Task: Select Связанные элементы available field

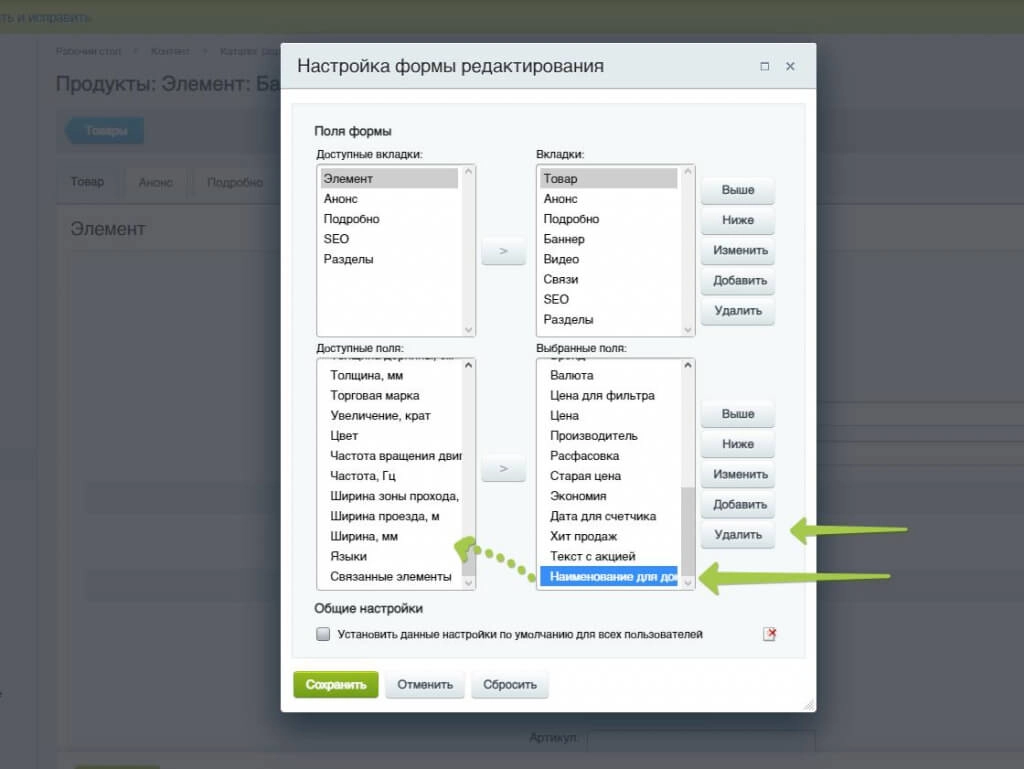Action: tap(391, 576)
